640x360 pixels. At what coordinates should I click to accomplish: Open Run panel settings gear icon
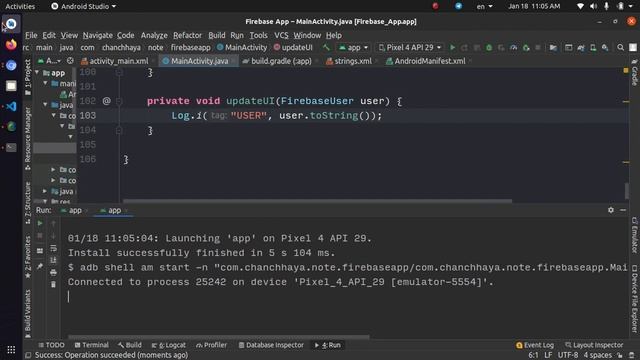tap(611, 210)
